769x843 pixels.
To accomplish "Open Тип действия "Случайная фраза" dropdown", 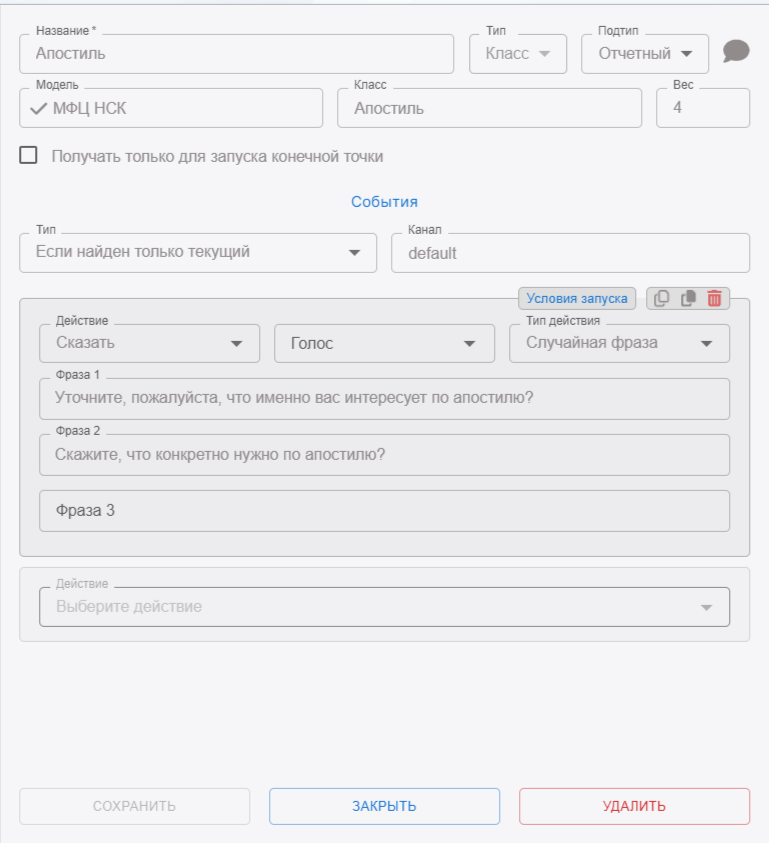I will tap(619, 343).
